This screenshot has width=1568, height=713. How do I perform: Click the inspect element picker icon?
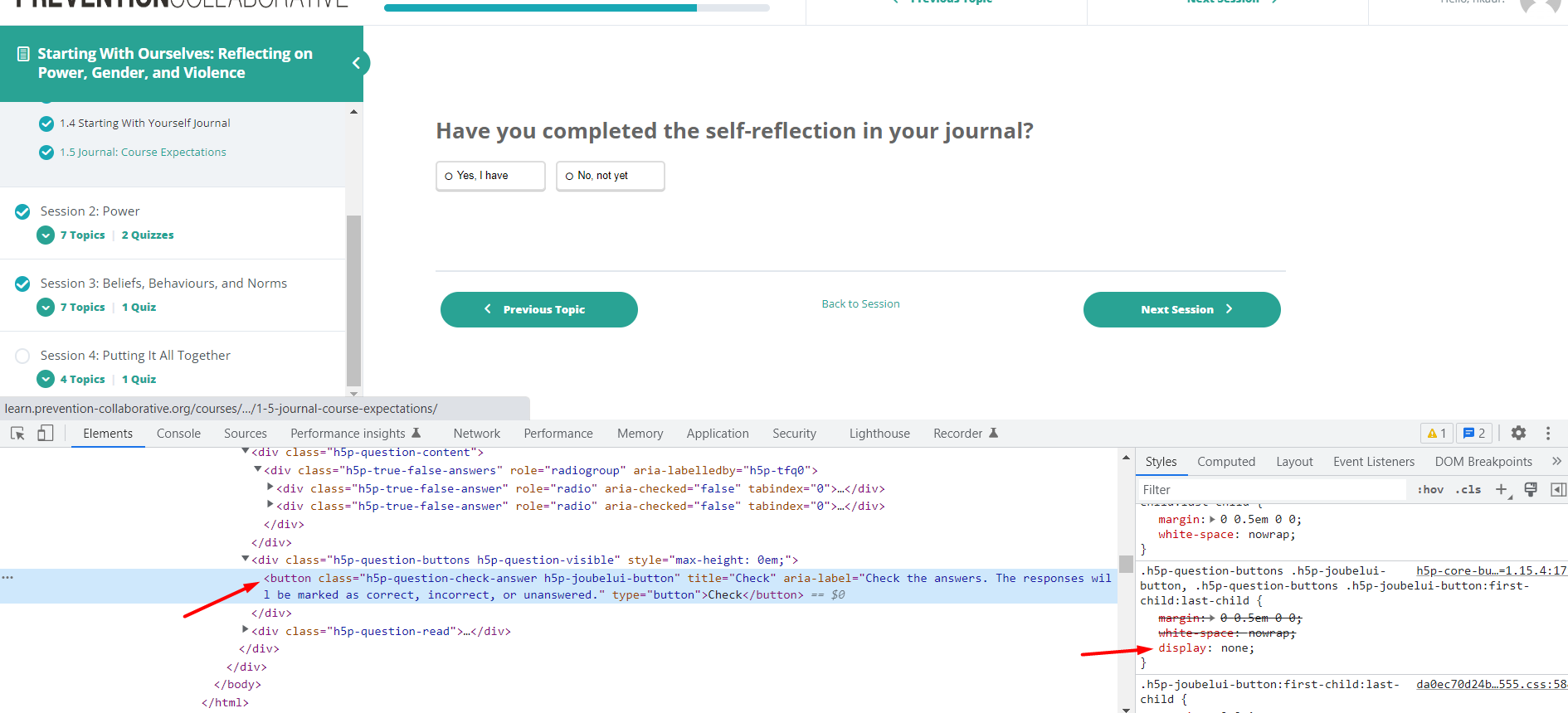tap(17, 433)
